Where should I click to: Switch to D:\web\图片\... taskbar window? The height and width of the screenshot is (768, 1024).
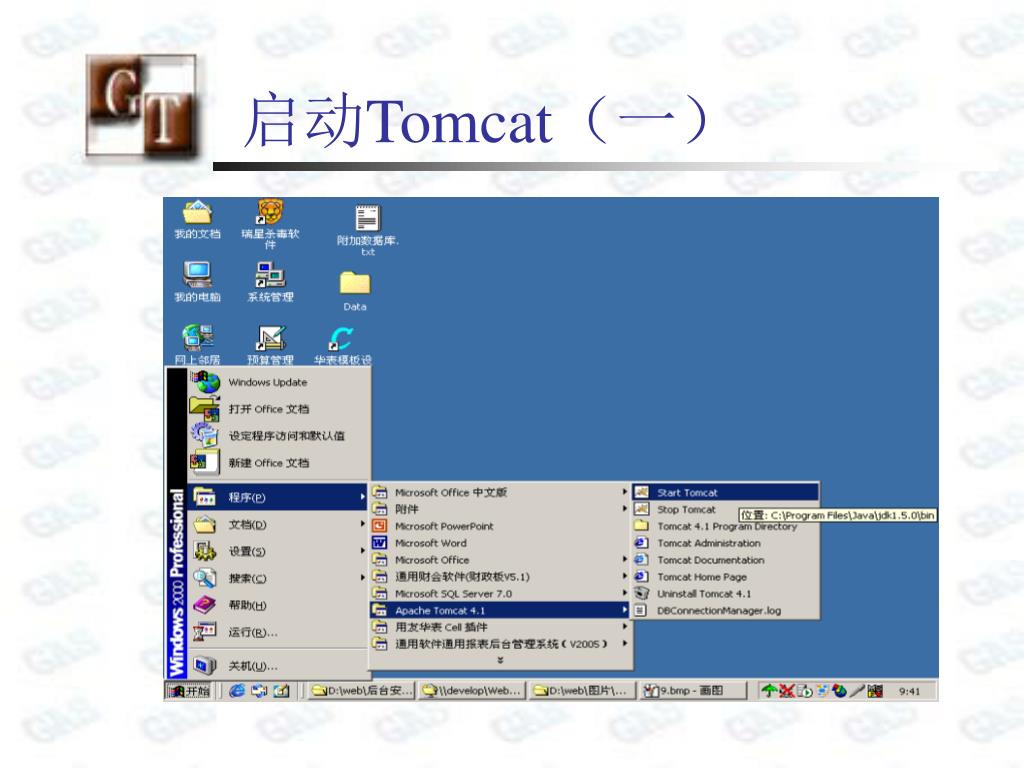point(582,690)
